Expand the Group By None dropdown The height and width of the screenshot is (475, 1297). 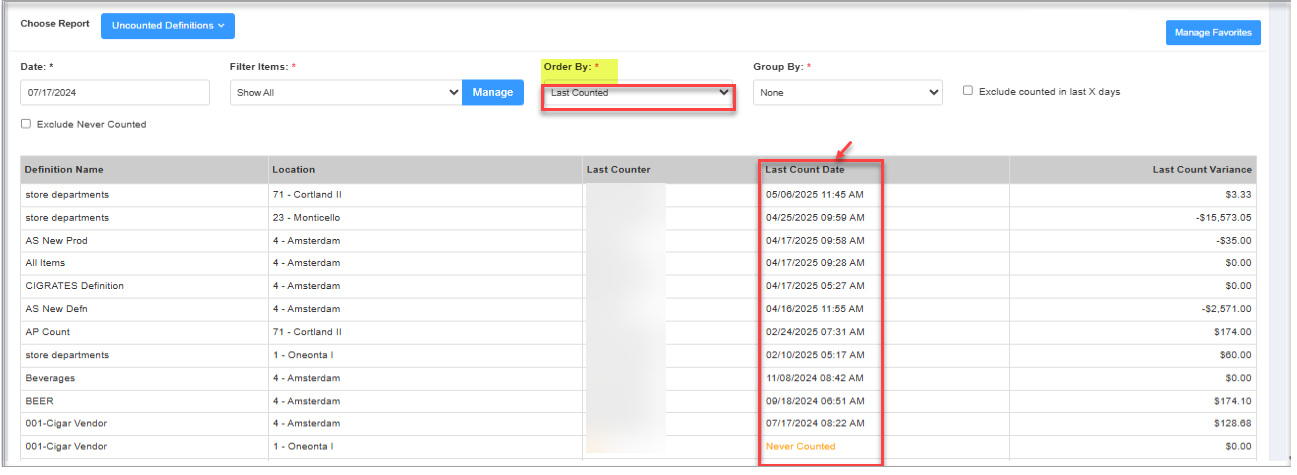click(x=847, y=92)
